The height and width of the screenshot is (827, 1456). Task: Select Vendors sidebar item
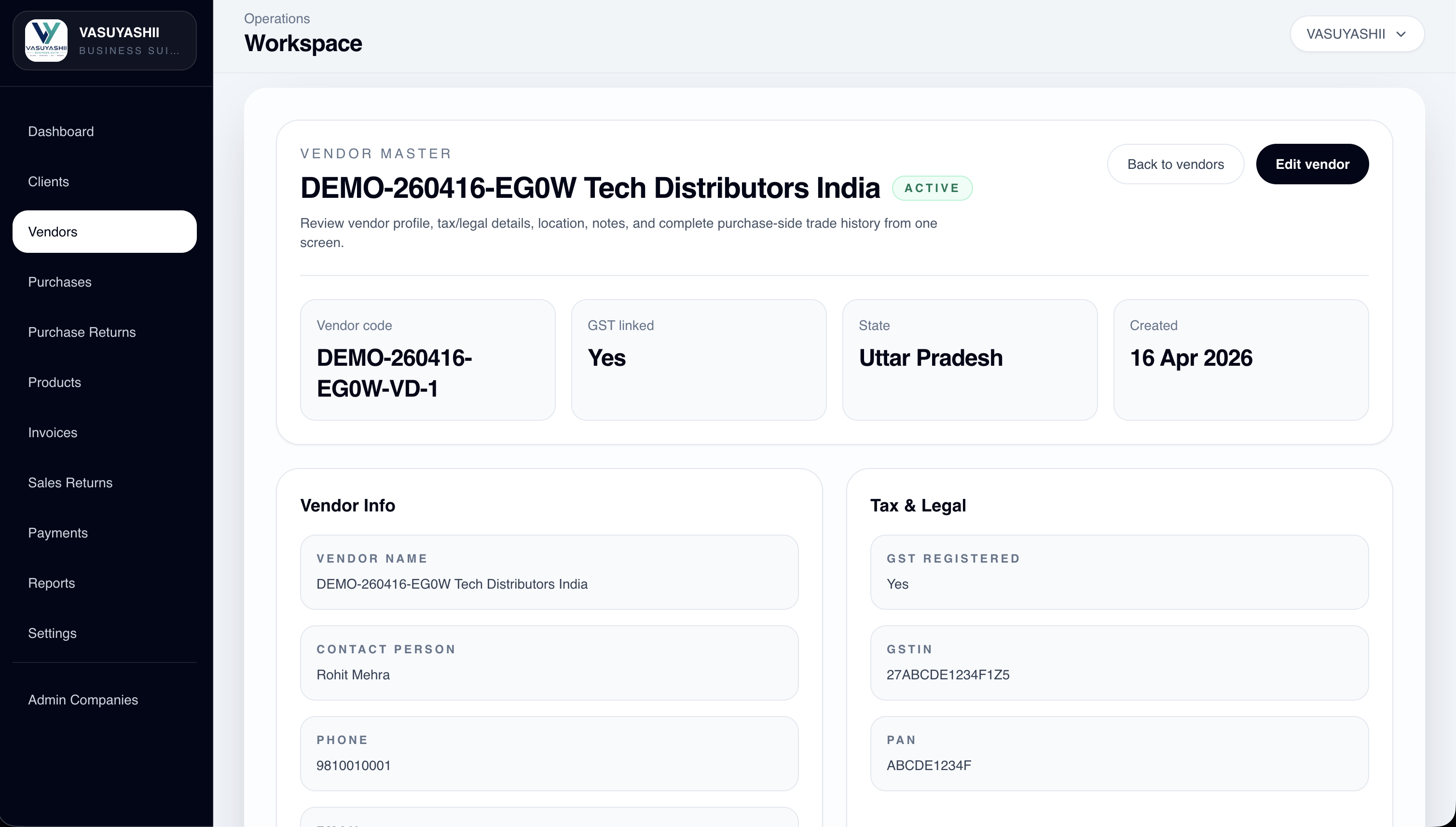click(x=105, y=232)
